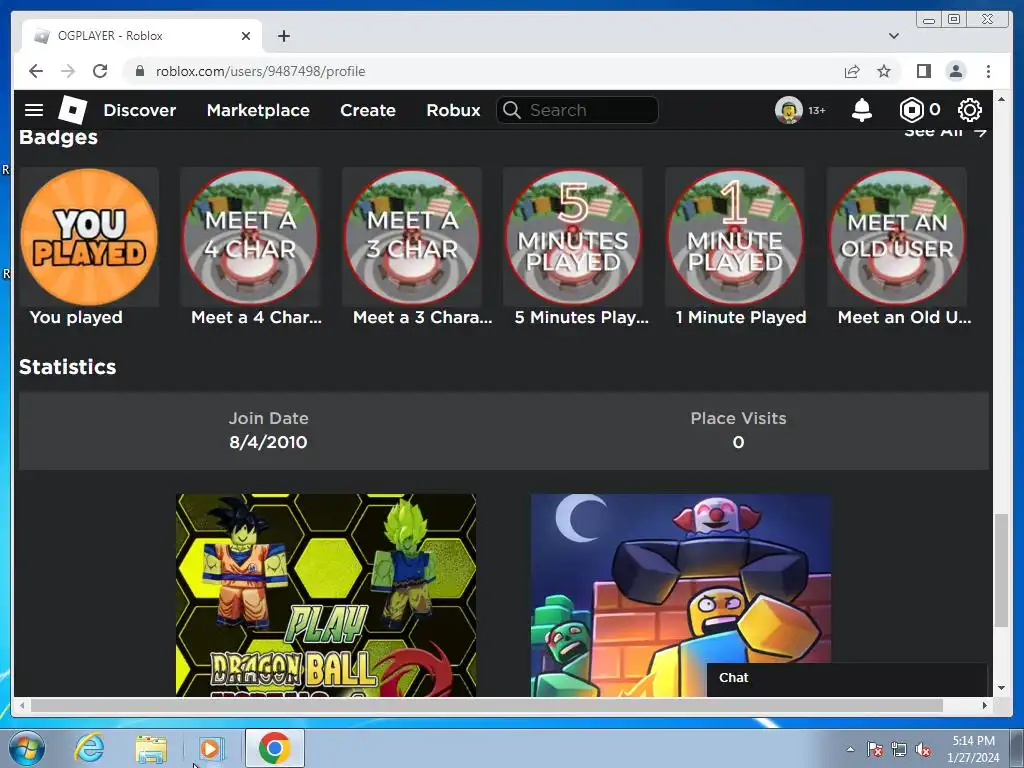
Task: Click the scroll down arrow
Action: coord(1001,688)
